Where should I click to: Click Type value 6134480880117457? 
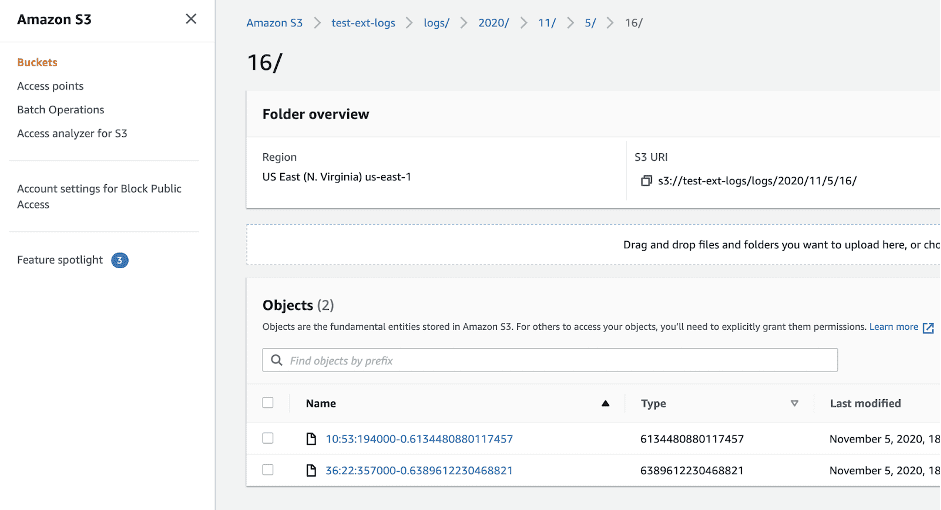[692, 439]
